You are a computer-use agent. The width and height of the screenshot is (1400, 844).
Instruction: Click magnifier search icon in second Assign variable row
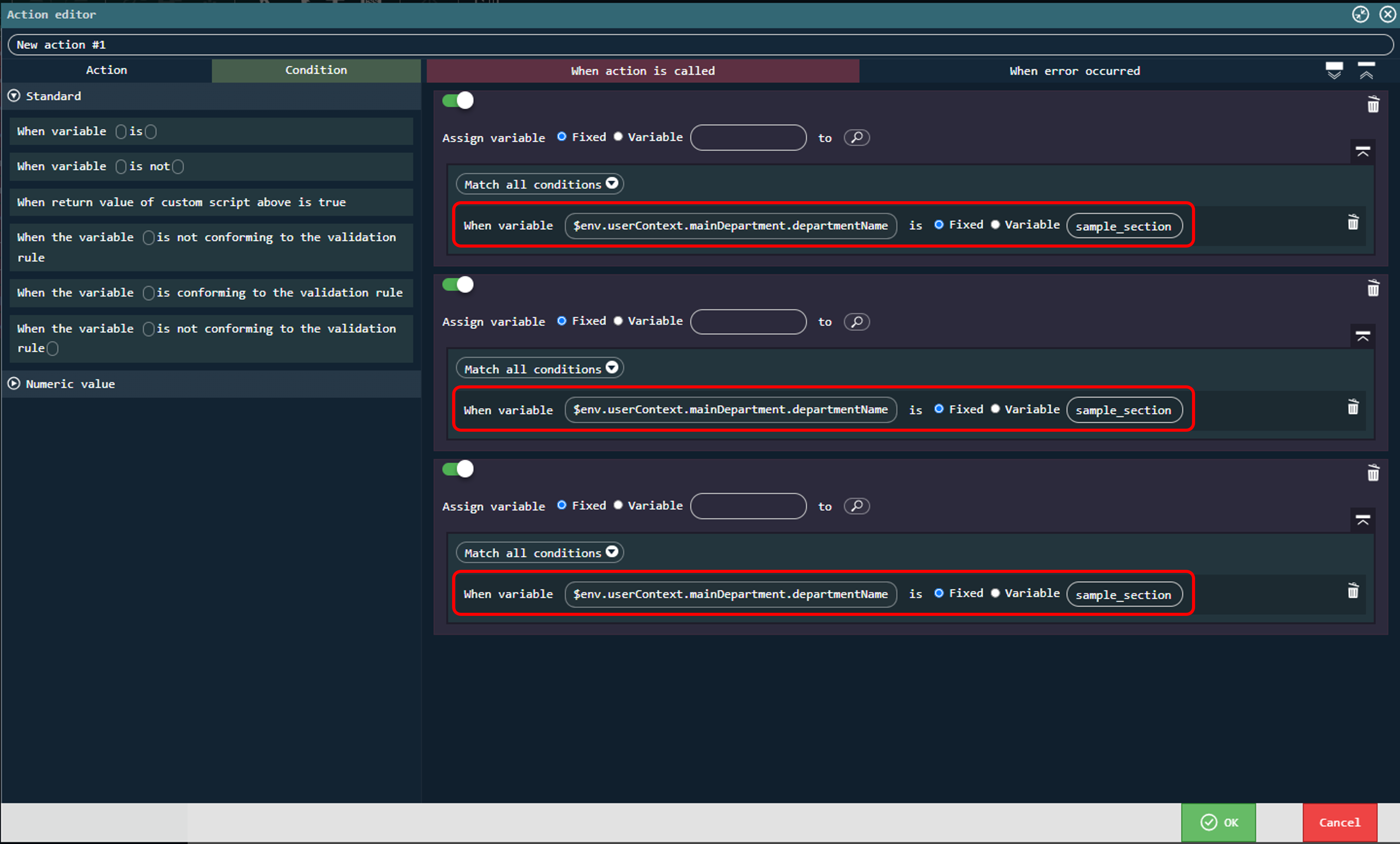(856, 322)
